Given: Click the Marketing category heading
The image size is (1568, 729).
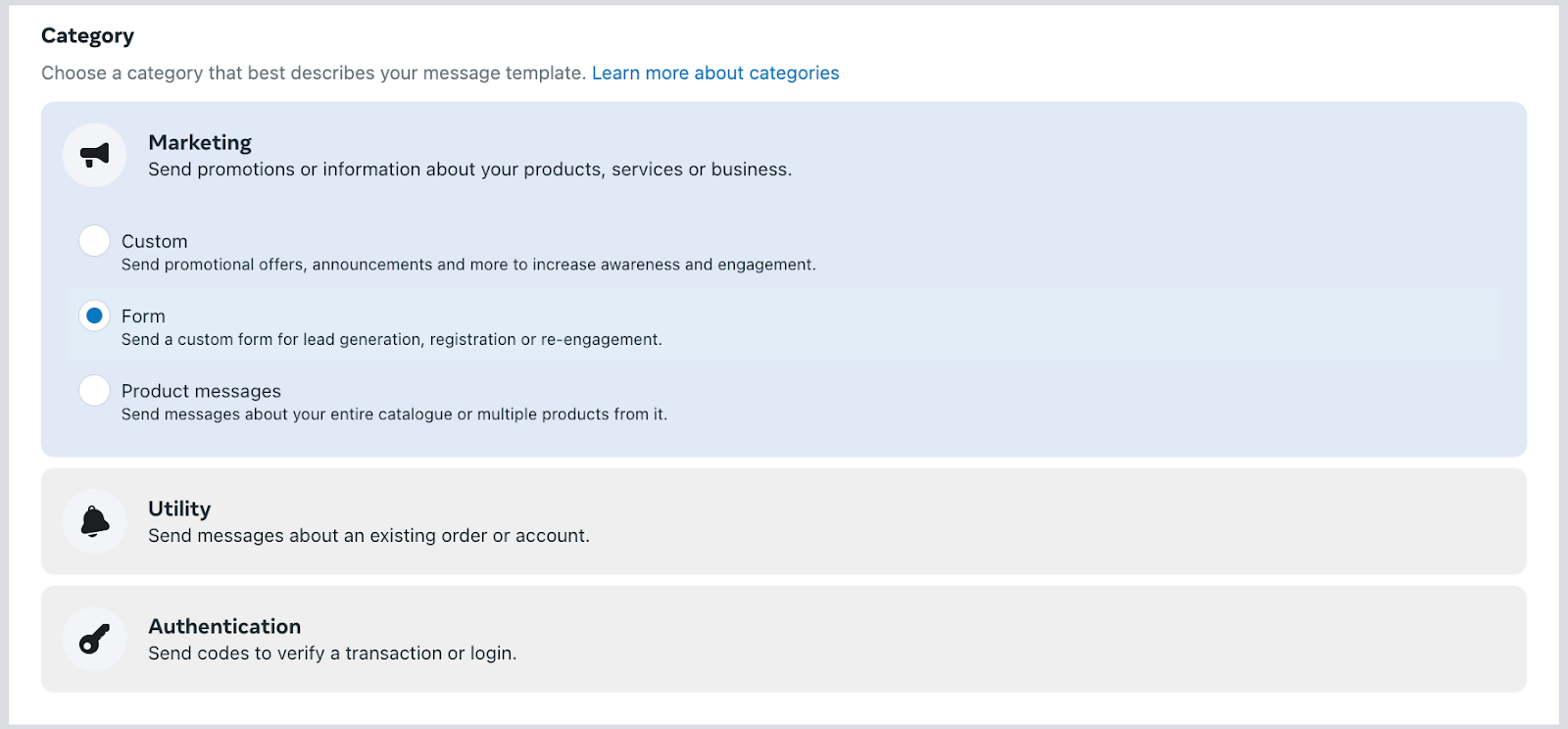Looking at the screenshot, I should [x=200, y=143].
